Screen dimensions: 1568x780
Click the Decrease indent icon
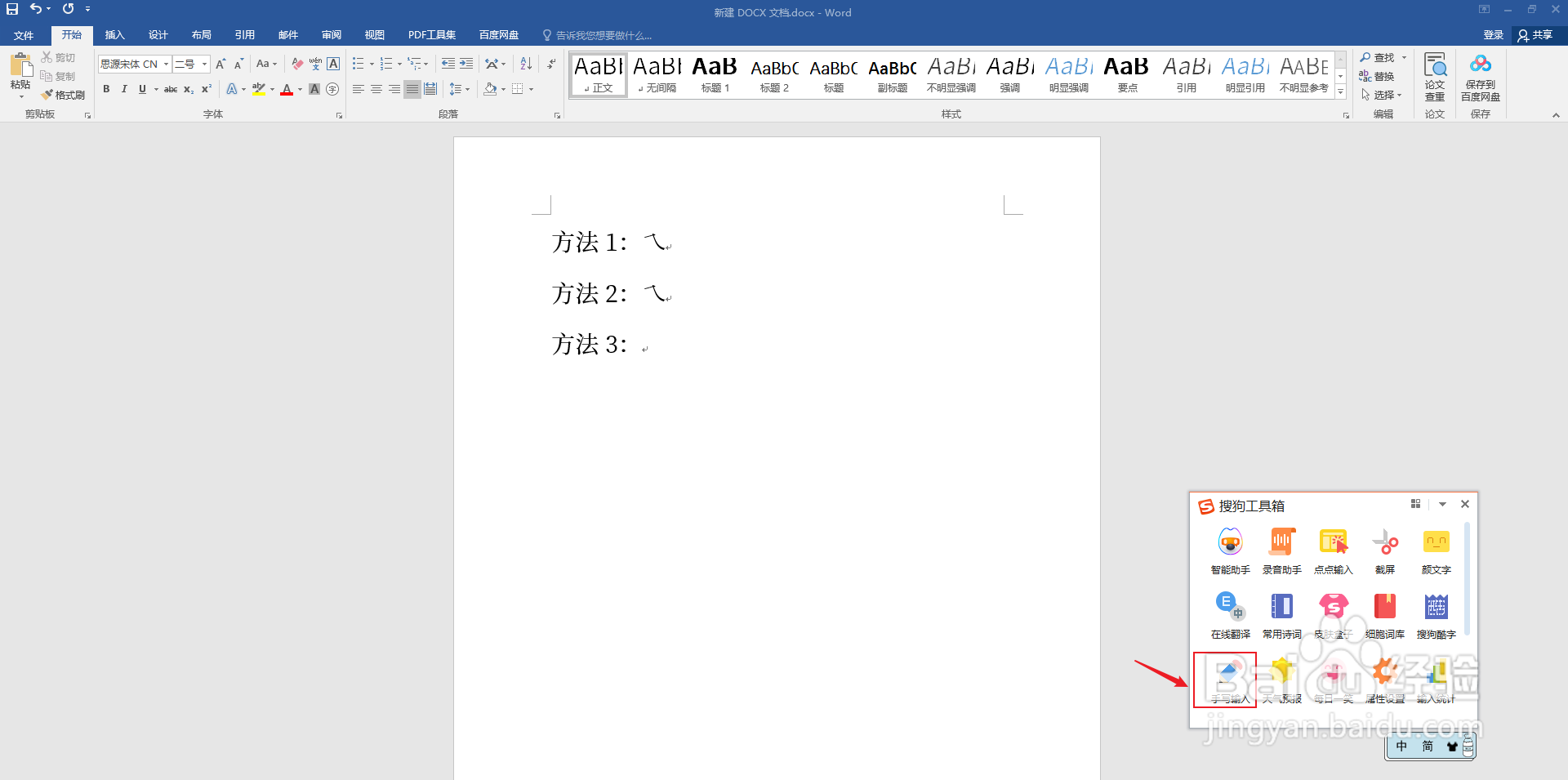click(448, 64)
